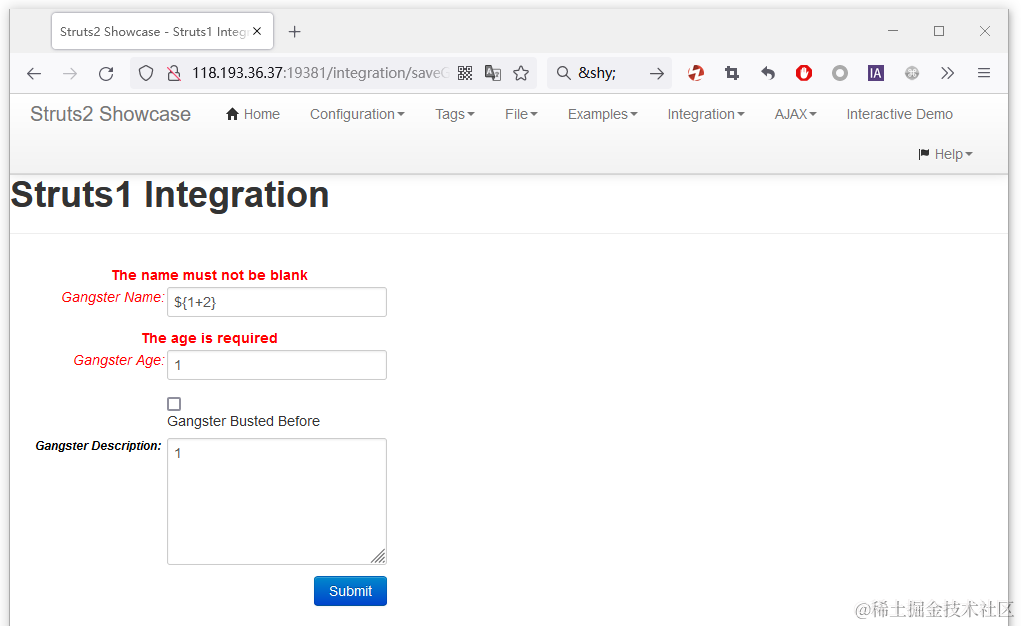The height and width of the screenshot is (626, 1021).
Task: Open the tracking protection shield icon
Action: [x=146, y=73]
